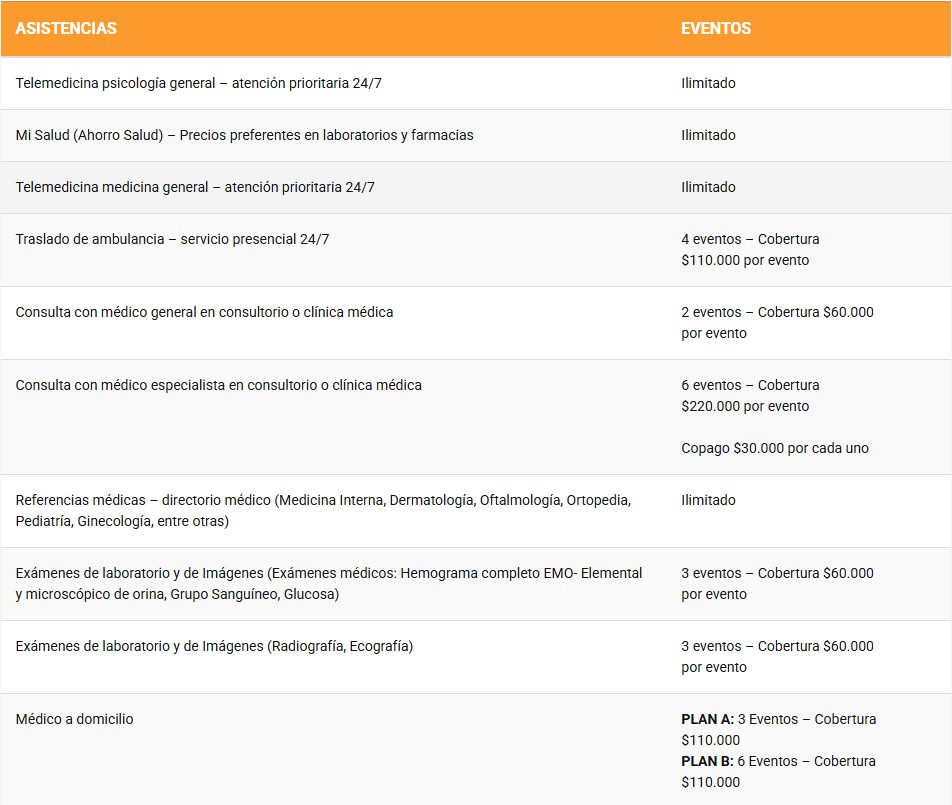
Task: Click the Referencias médicas directorio médico row
Action: [x=322, y=510]
